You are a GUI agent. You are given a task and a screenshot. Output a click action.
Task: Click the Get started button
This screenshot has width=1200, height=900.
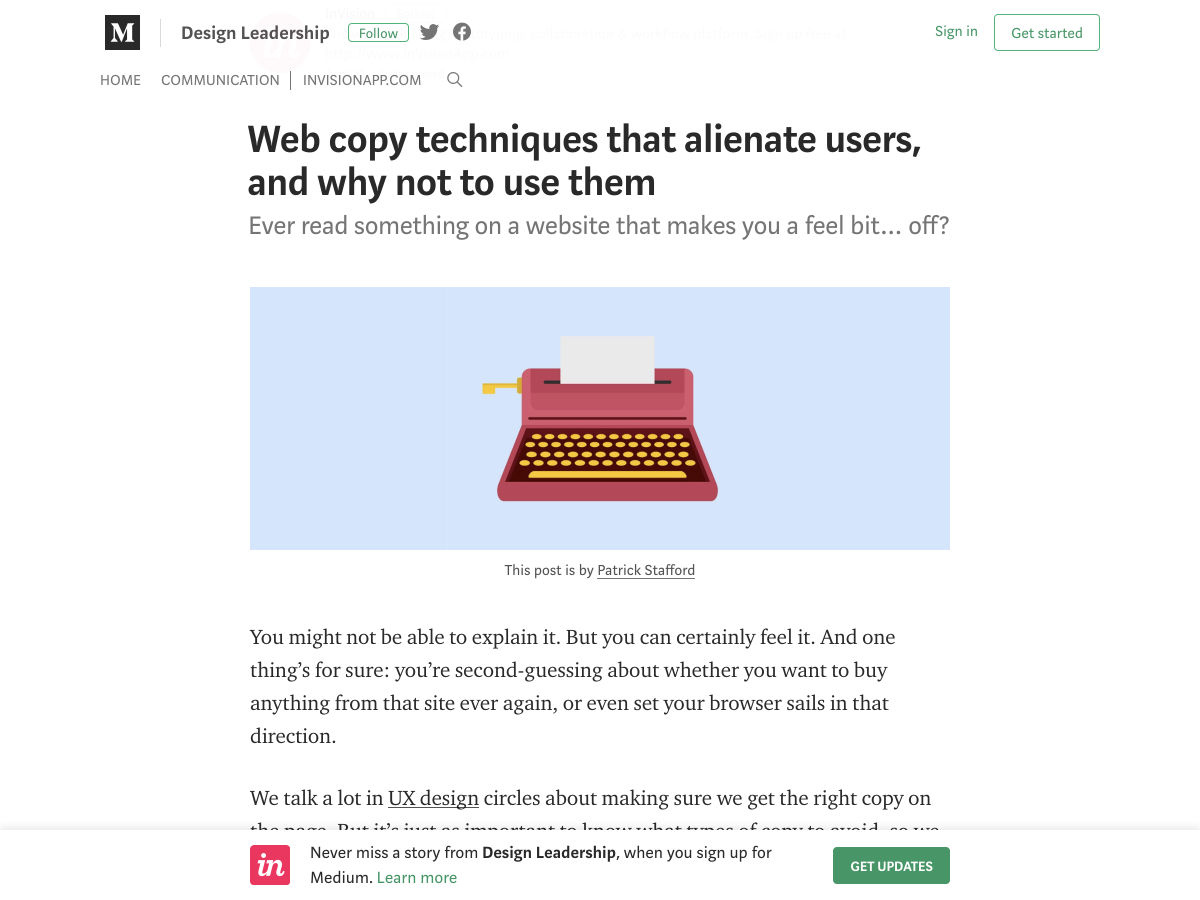pos(1047,33)
